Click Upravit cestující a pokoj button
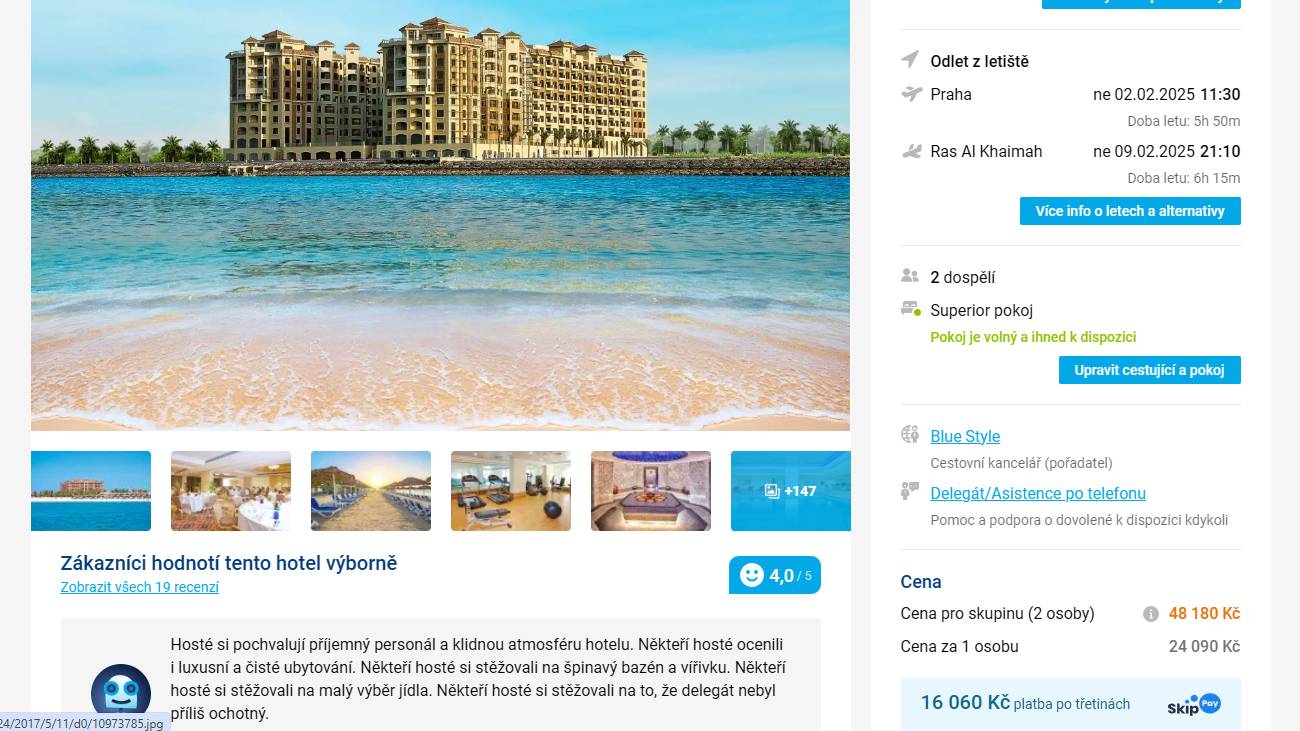This screenshot has width=1300, height=731. coord(1150,370)
